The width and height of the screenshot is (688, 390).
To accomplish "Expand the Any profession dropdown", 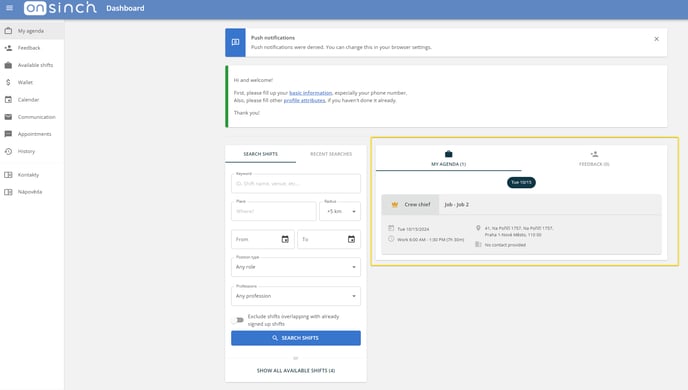I will pyautogui.click(x=296, y=296).
